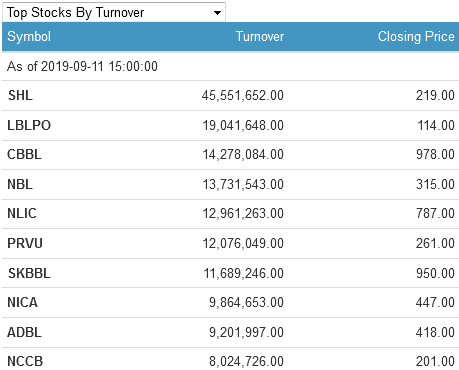
Task: Open the LBLPO stock symbol
Action: click(x=29, y=125)
